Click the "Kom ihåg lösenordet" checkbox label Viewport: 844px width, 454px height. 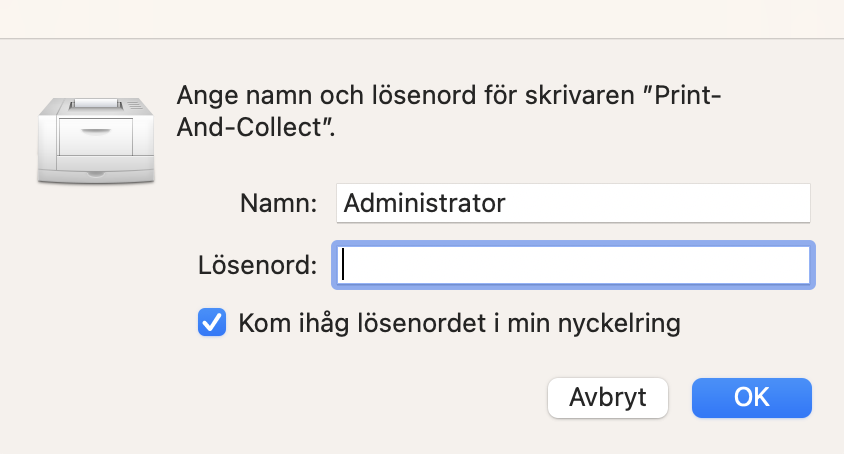point(459,323)
